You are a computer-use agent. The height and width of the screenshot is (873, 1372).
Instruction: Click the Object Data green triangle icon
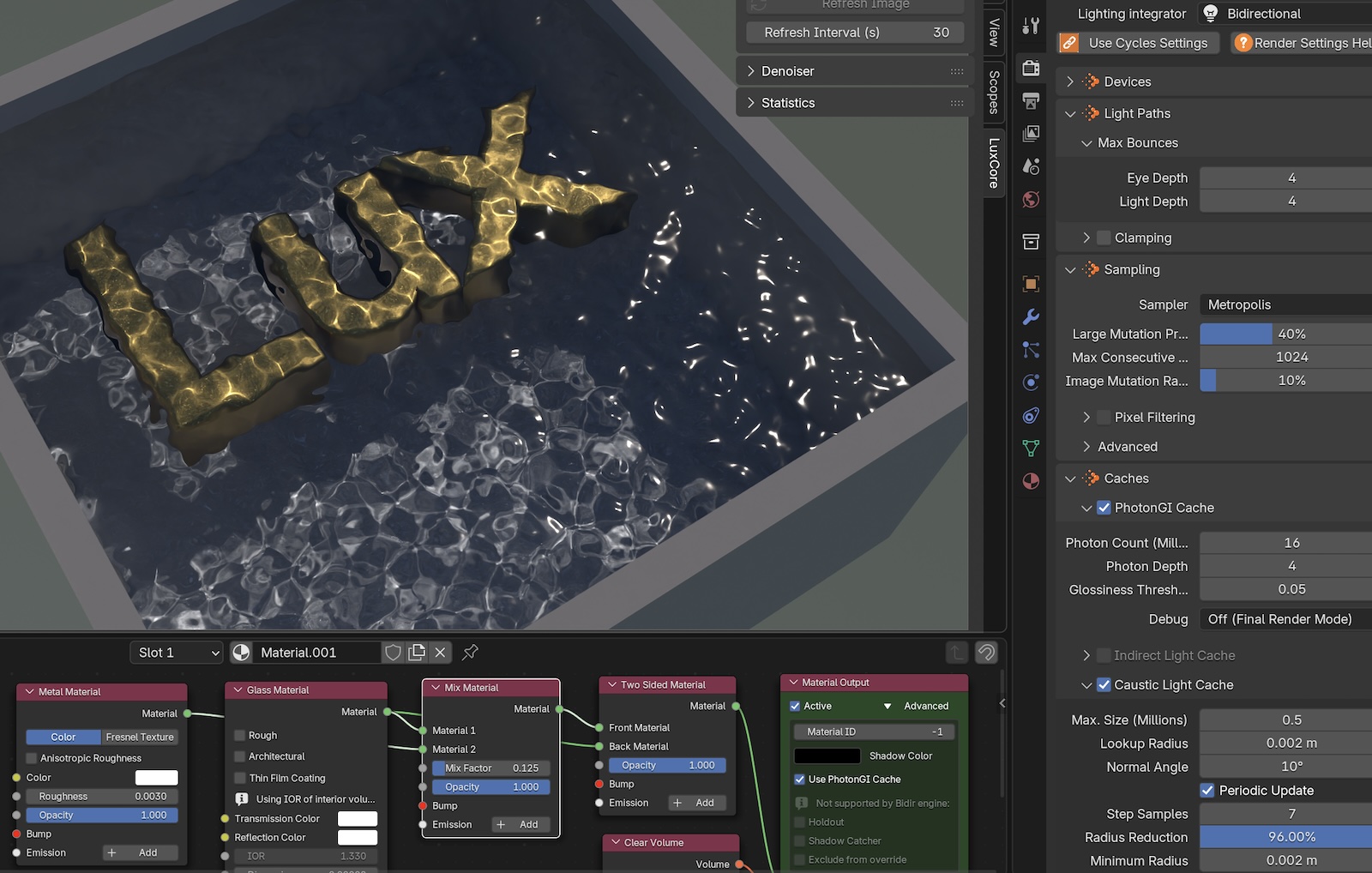coord(1031,449)
